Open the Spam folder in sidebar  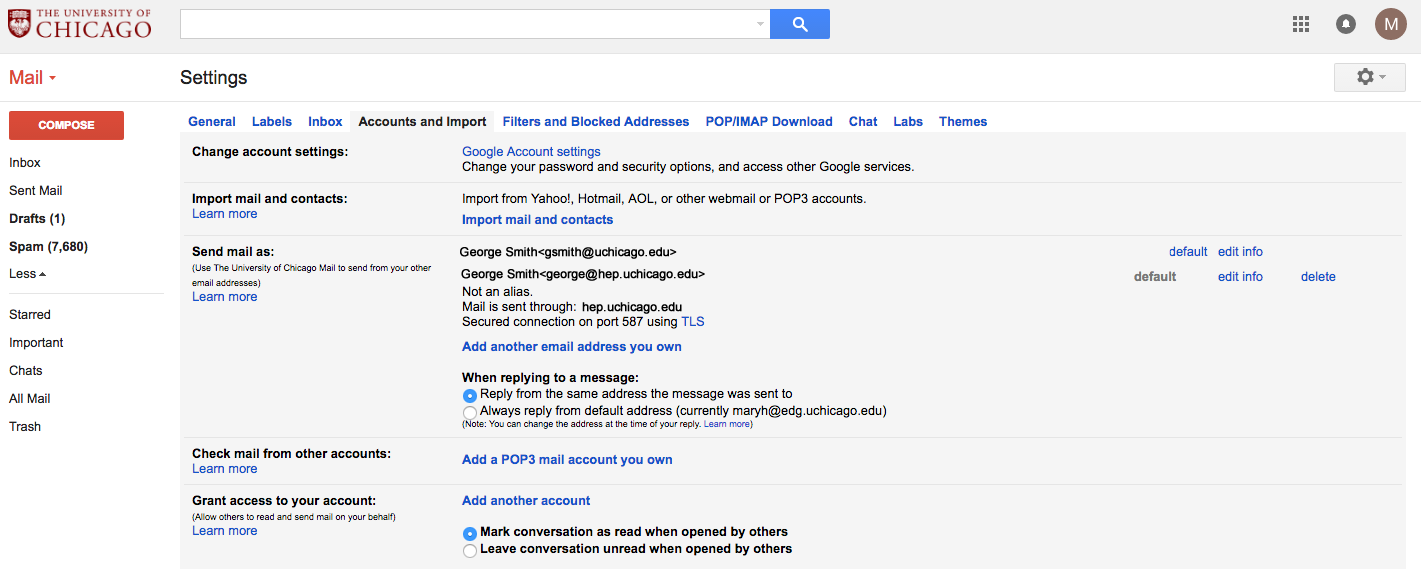coord(51,246)
